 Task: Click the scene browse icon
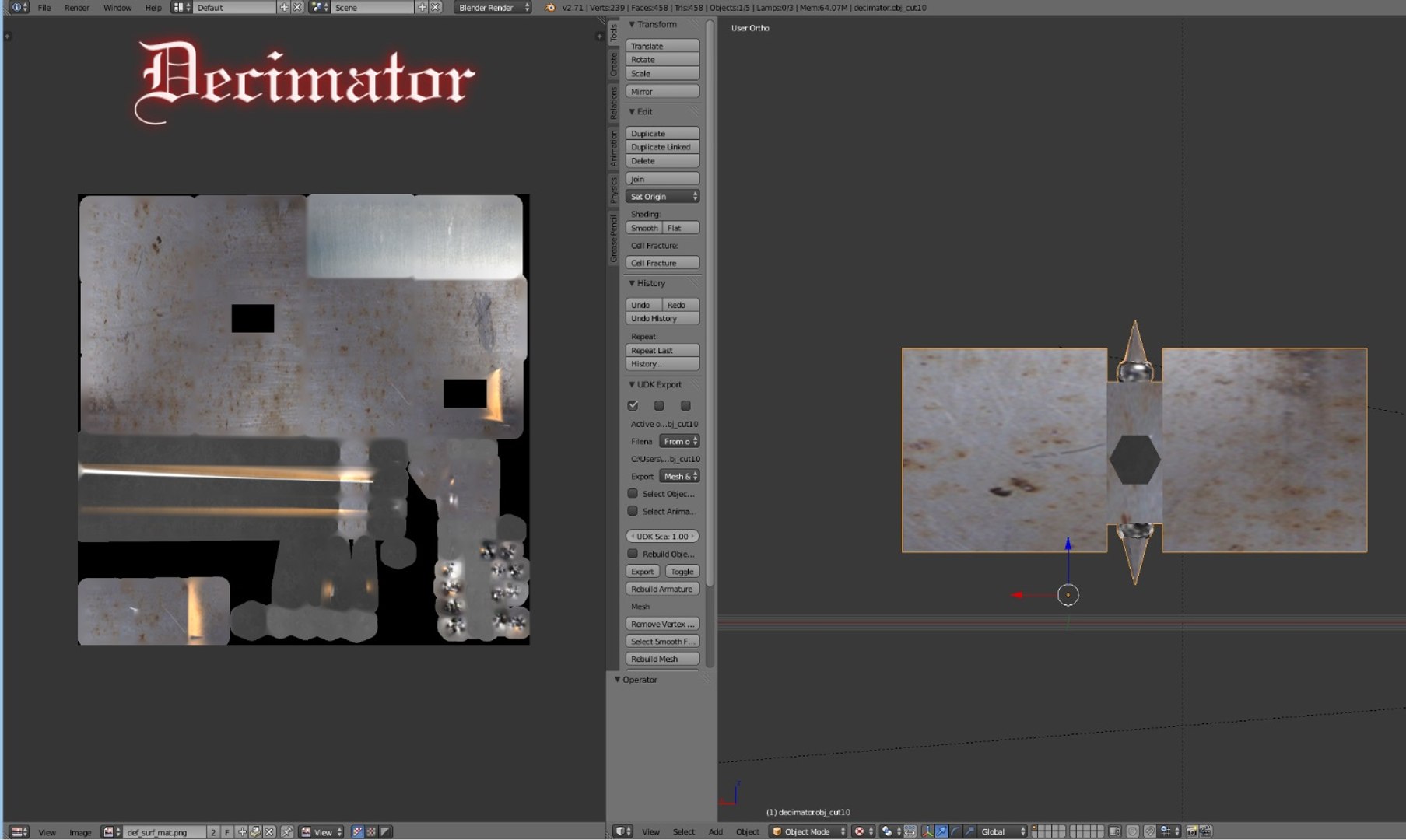319,7
